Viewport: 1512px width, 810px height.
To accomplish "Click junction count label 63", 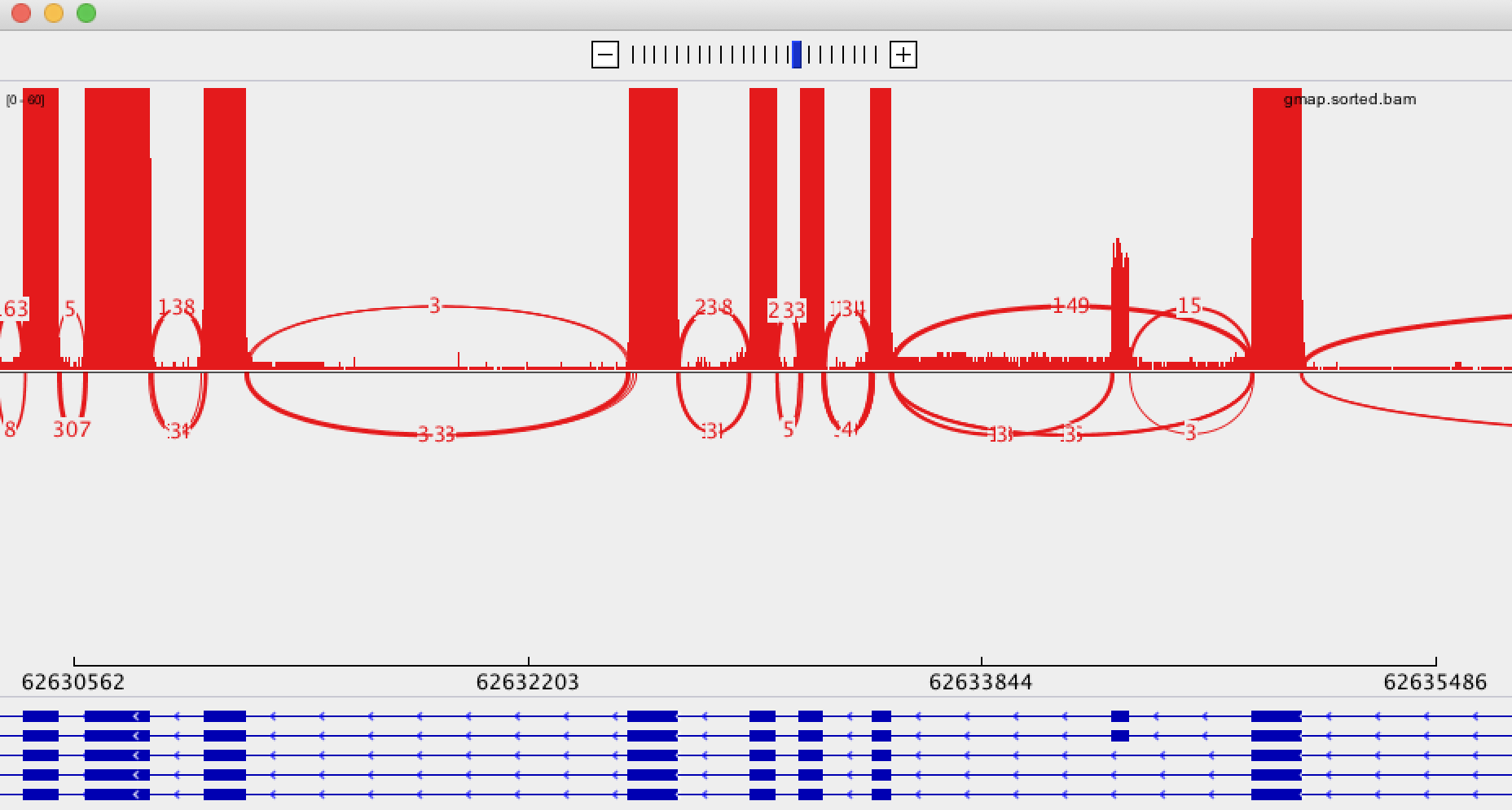I will tap(15, 309).
